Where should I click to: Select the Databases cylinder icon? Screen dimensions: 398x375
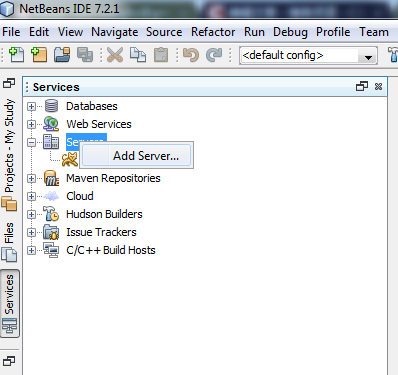coord(51,106)
